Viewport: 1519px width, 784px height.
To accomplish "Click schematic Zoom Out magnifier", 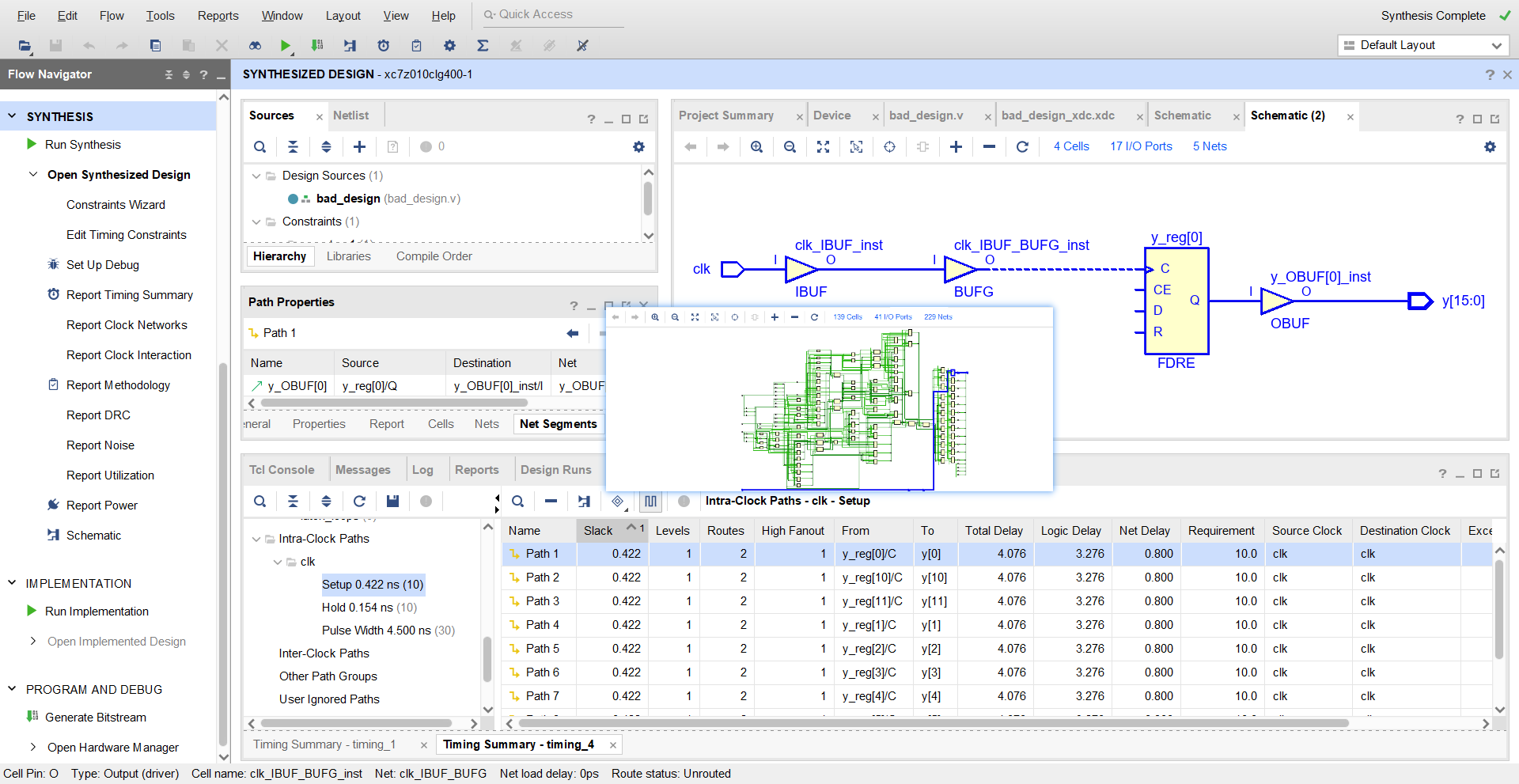I will click(790, 146).
